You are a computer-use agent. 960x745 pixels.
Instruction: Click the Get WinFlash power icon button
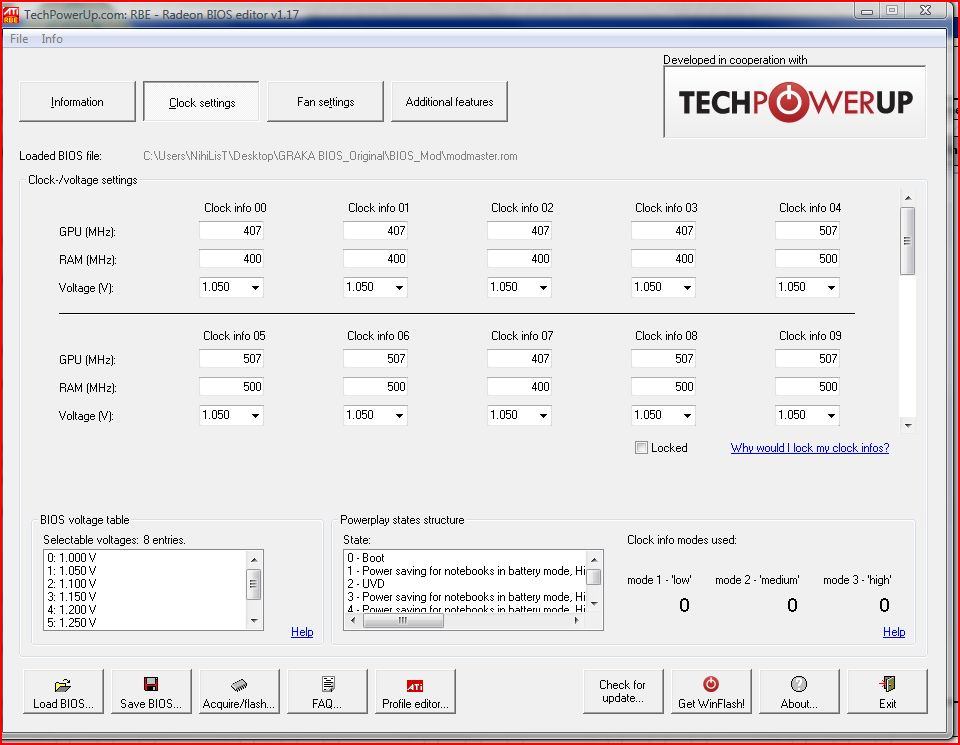click(x=711, y=692)
